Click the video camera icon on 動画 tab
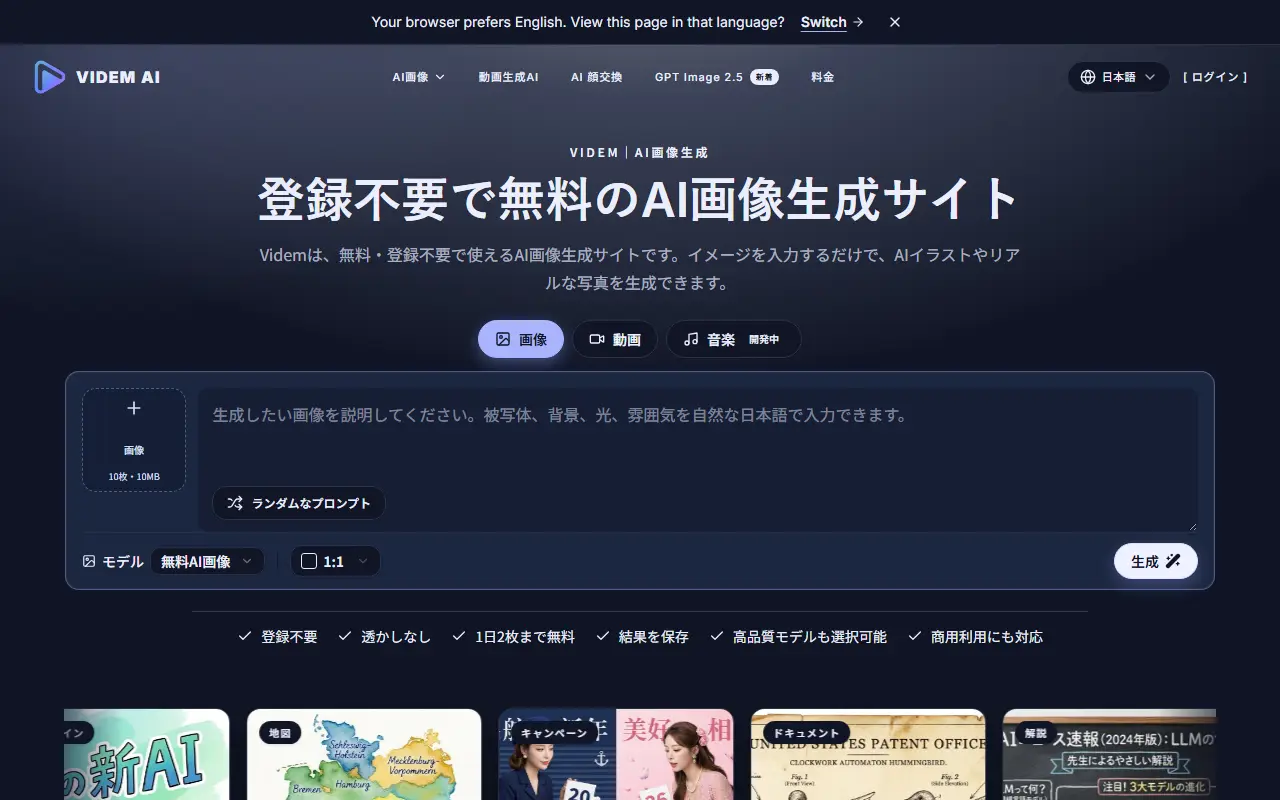1280x800 pixels. click(597, 339)
